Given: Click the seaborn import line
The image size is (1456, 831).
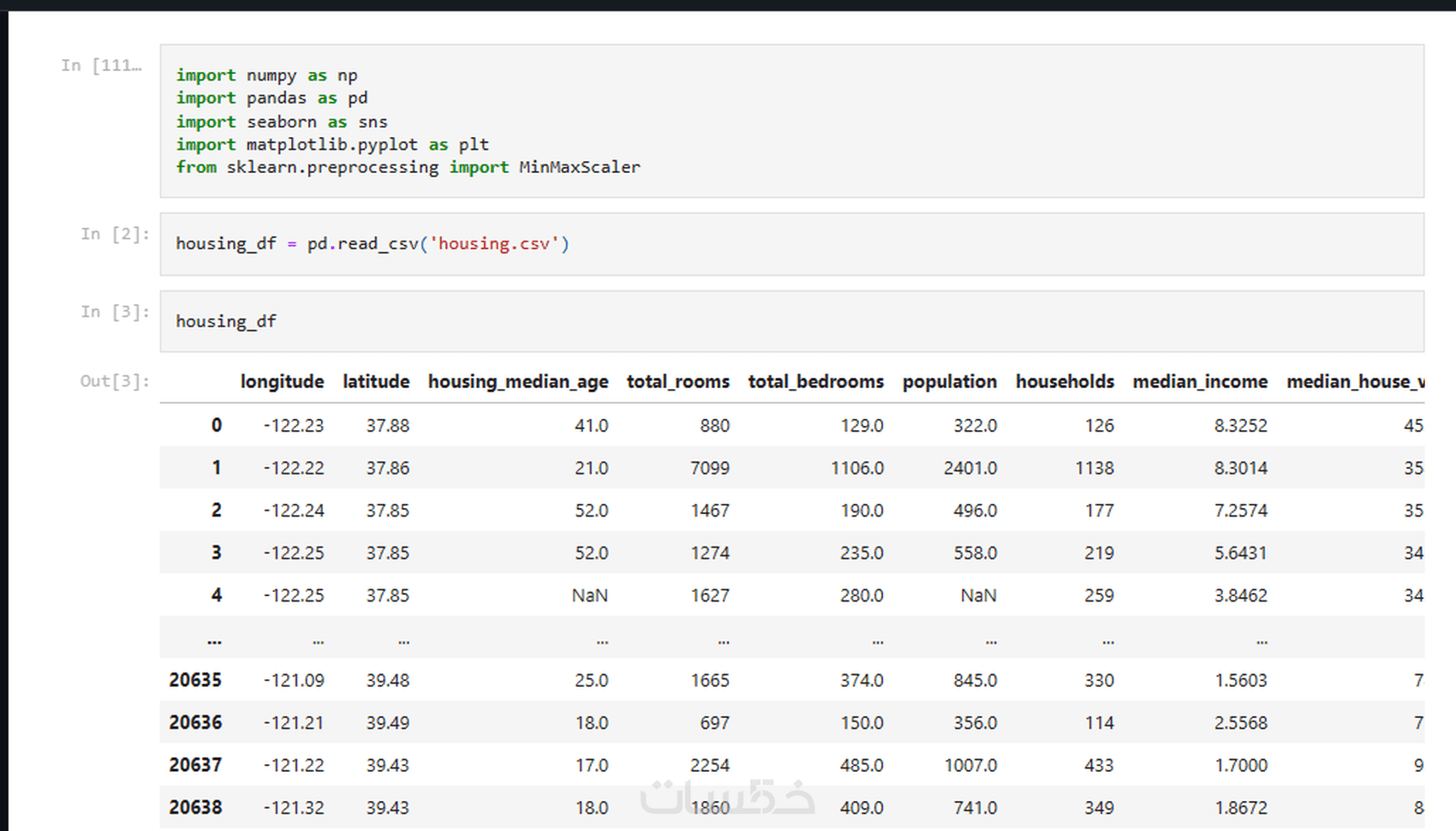Looking at the screenshot, I should coord(282,122).
